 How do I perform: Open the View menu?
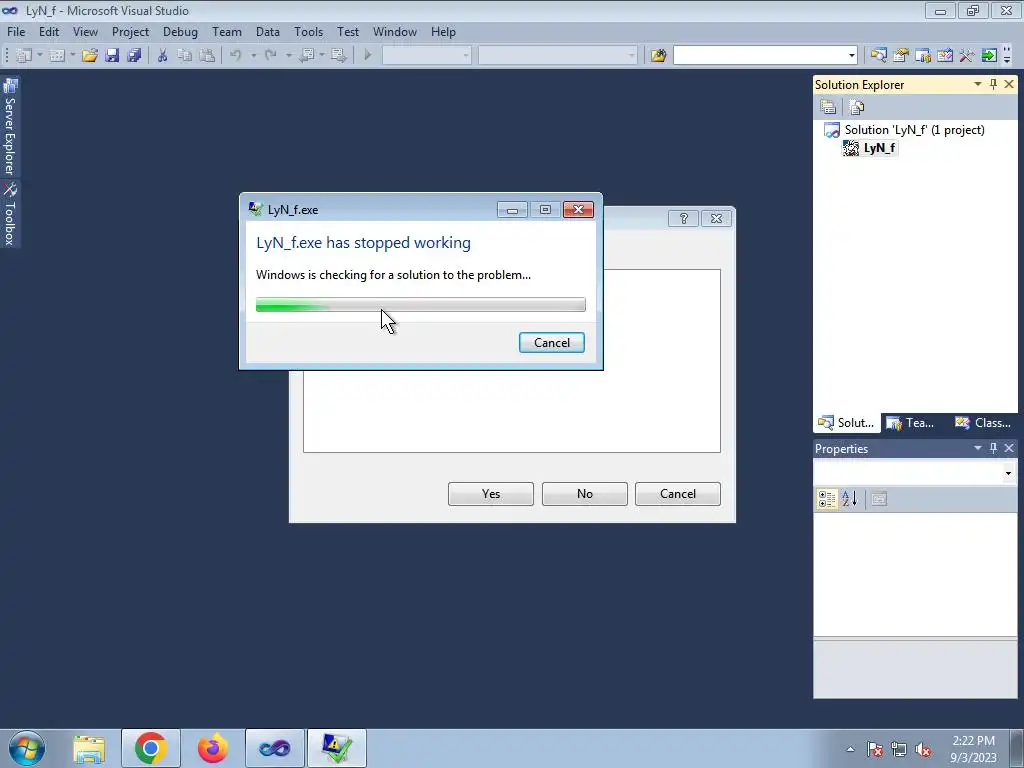click(86, 31)
